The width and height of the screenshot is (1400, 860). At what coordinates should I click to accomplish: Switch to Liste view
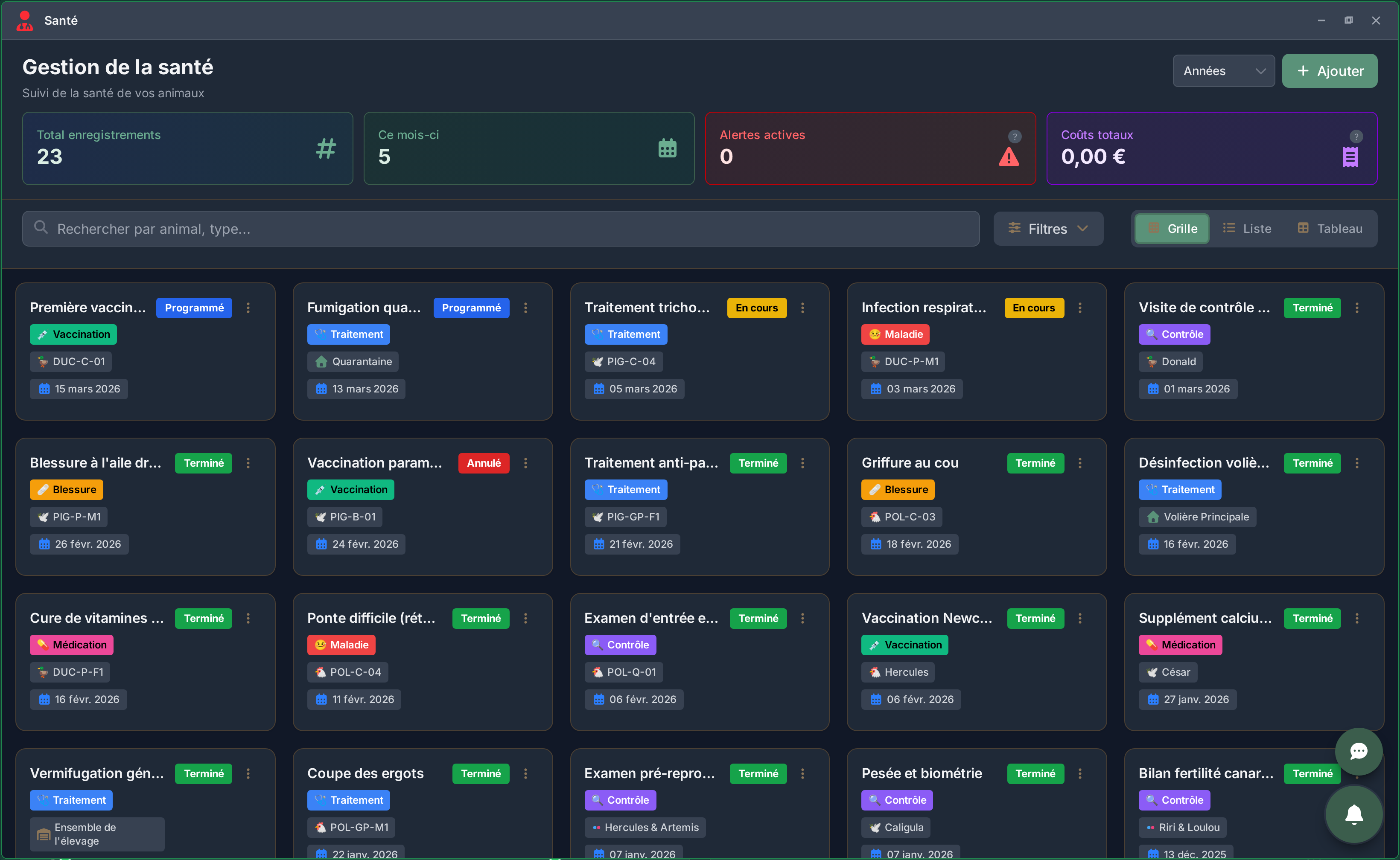click(1247, 229)
